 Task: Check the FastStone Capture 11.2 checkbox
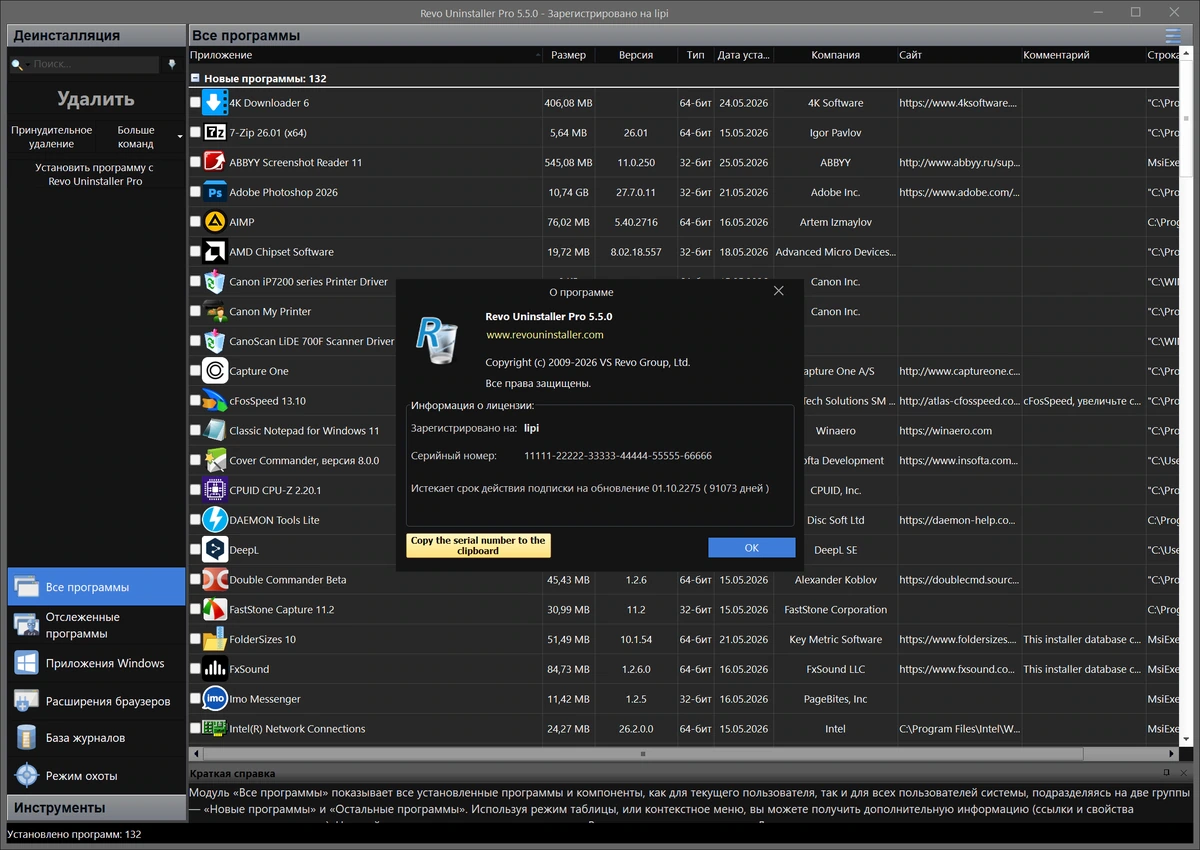click(x=195, y=609)
